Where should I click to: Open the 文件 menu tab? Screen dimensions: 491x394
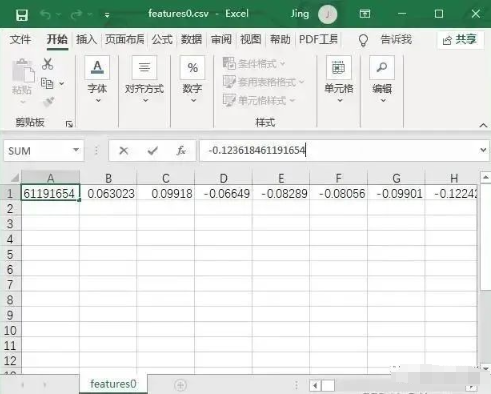click(x=20, y=39)
